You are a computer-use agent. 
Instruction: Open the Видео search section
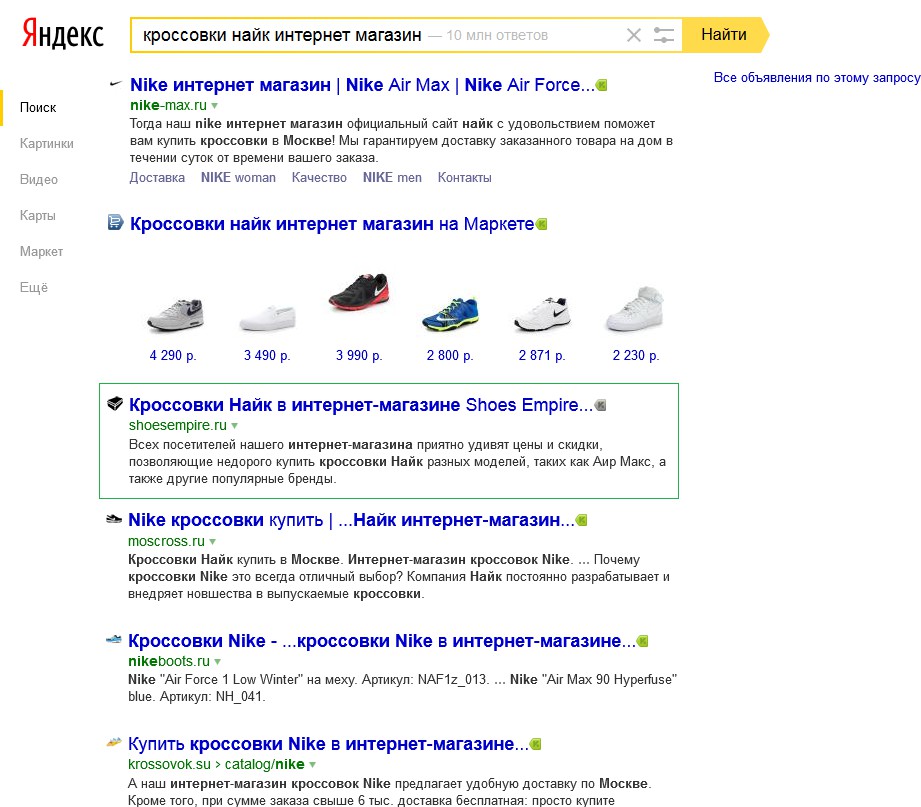pos(39,179)
